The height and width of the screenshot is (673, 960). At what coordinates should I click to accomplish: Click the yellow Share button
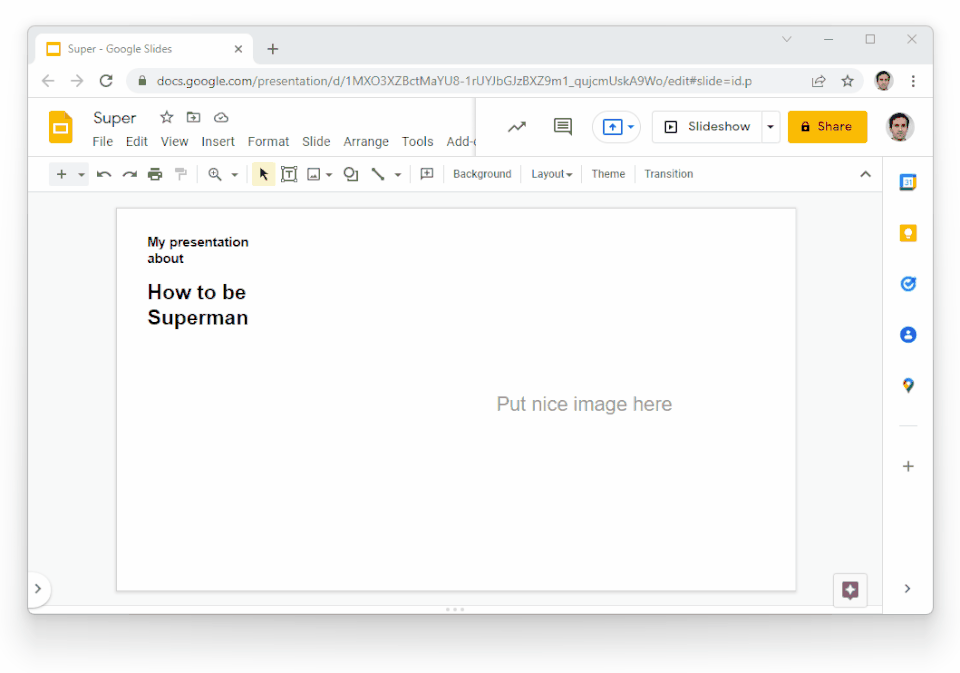(827, 127)
